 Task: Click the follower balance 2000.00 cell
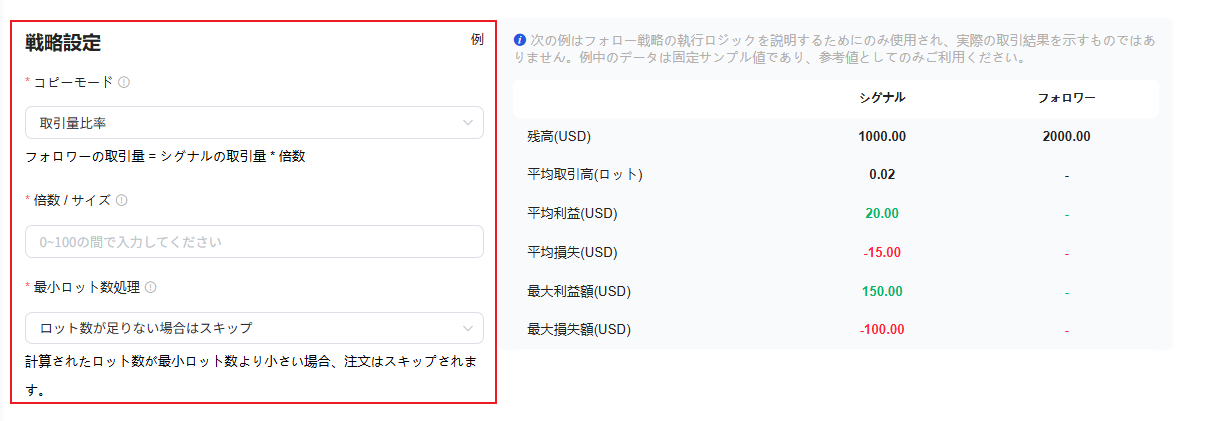tap(1066, 136)
